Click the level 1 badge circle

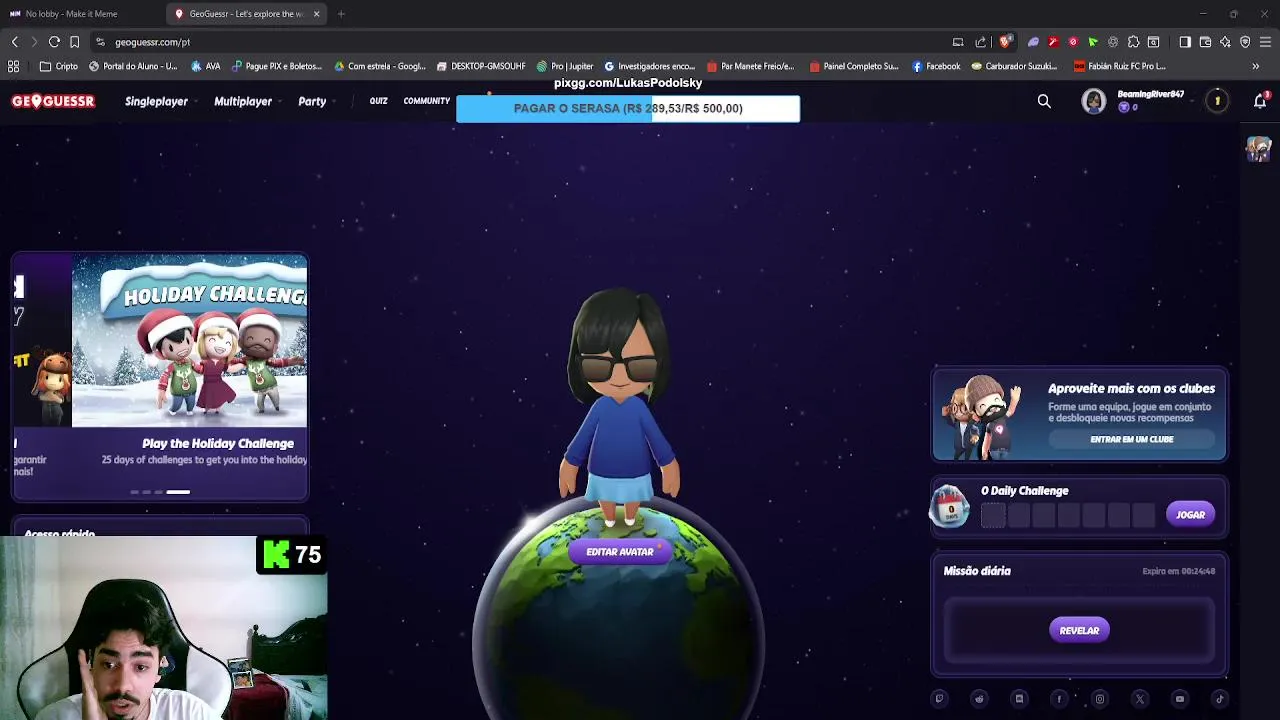coord(1217,101)
